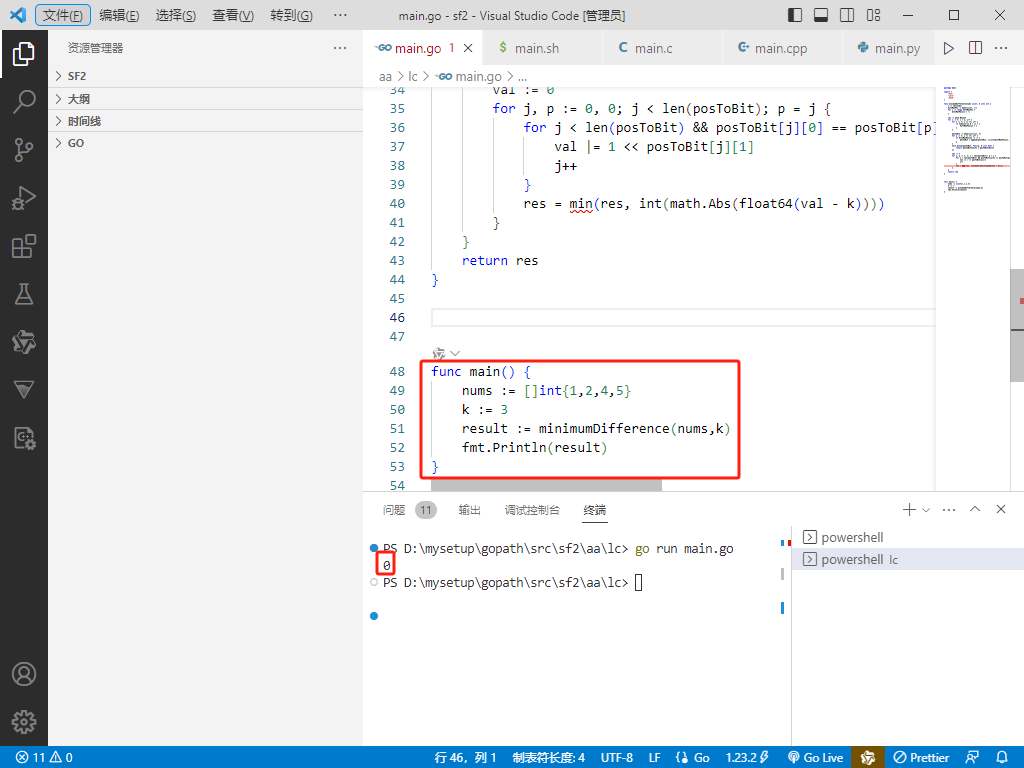1024x768 pixels.
Task: Open the 文件(F) menu
Action: (63, 15)
